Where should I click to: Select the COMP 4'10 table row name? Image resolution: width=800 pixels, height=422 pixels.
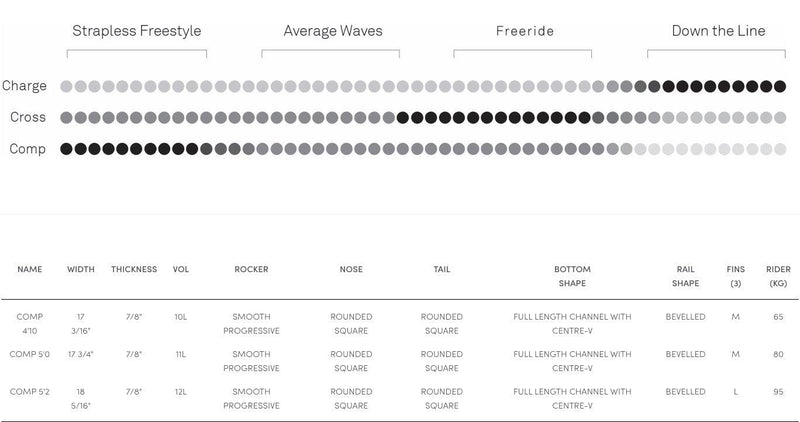coord(30,323)
